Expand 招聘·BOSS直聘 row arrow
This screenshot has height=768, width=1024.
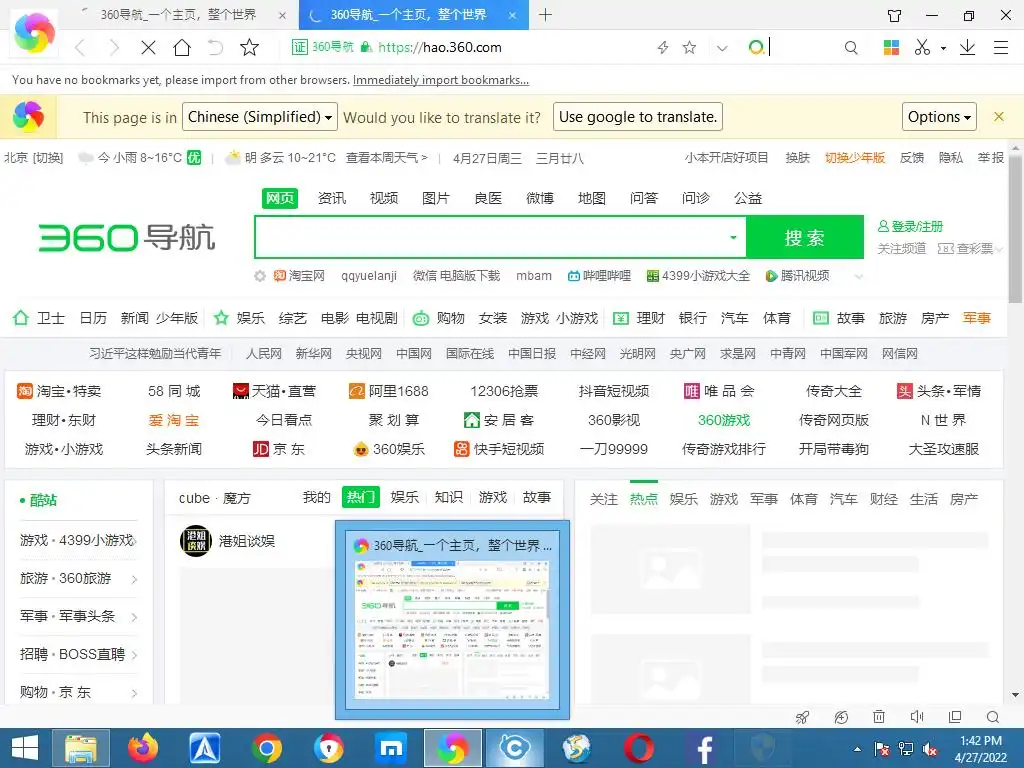(135, 654)
